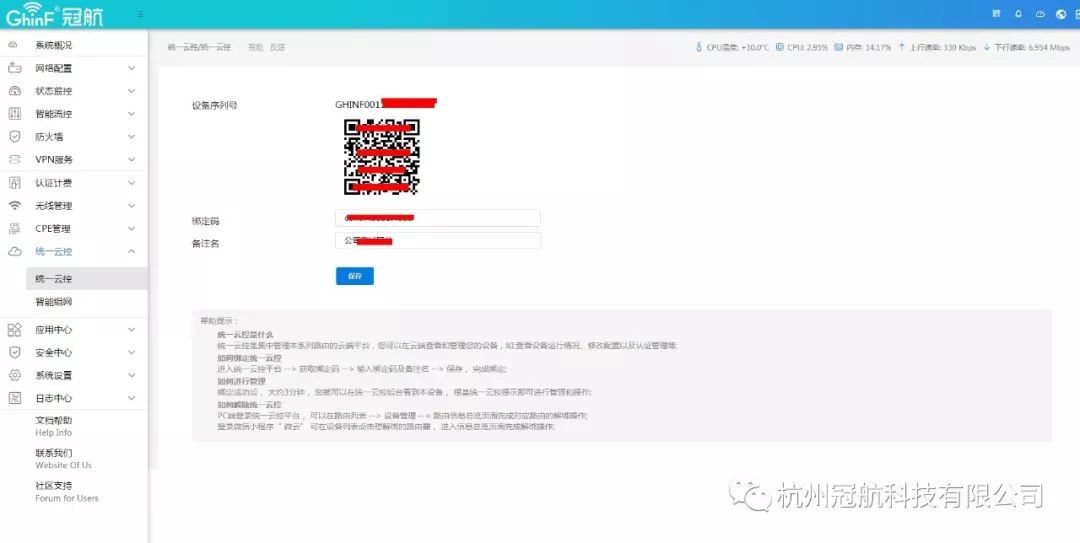
Task: Click the CPU usage chip icon
Action: 780,48
